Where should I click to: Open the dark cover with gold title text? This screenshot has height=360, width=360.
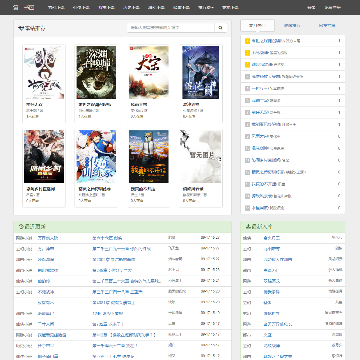[44, 156]
